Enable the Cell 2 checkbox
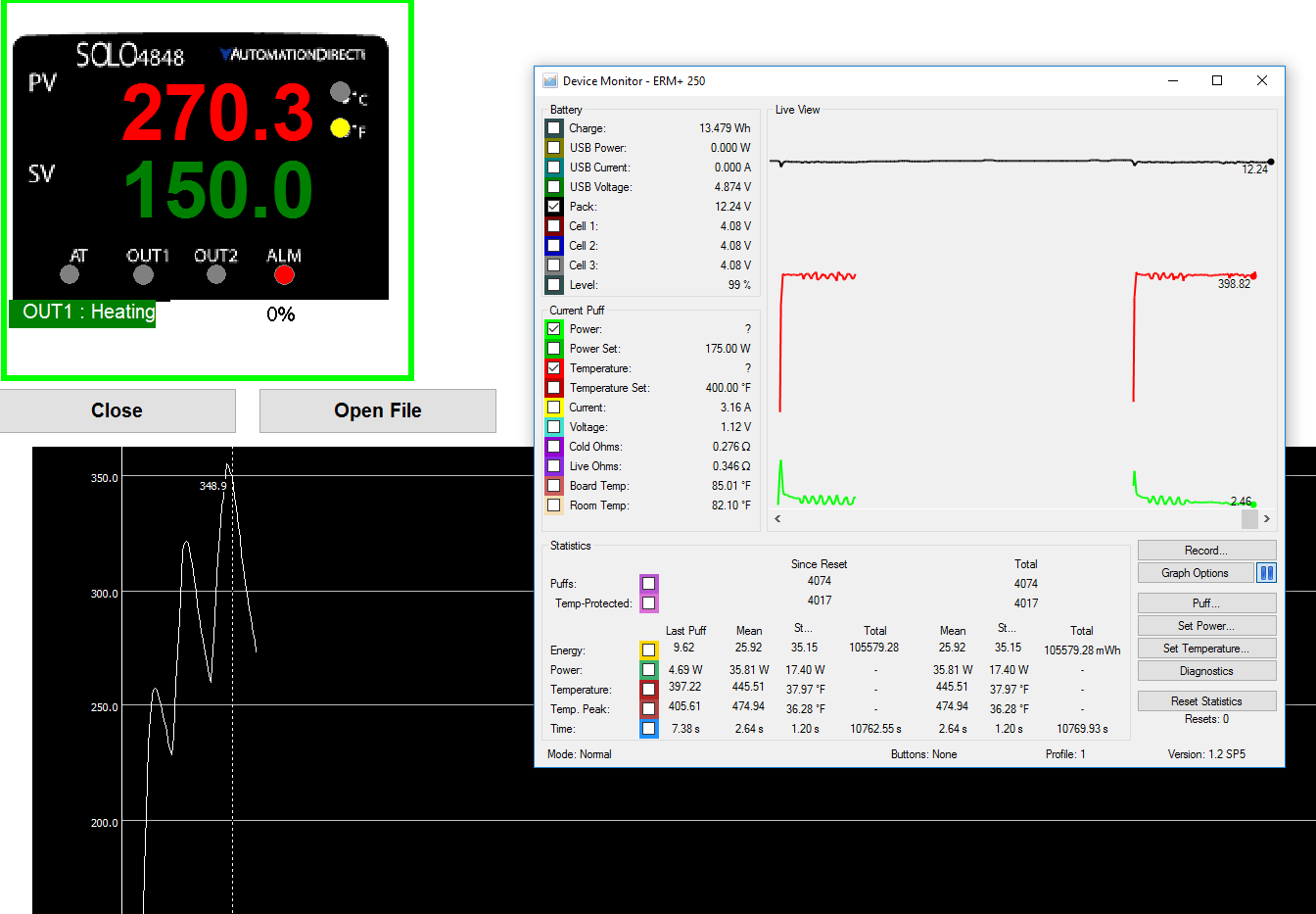This screenshot has width=1316, height=914. 554,246
